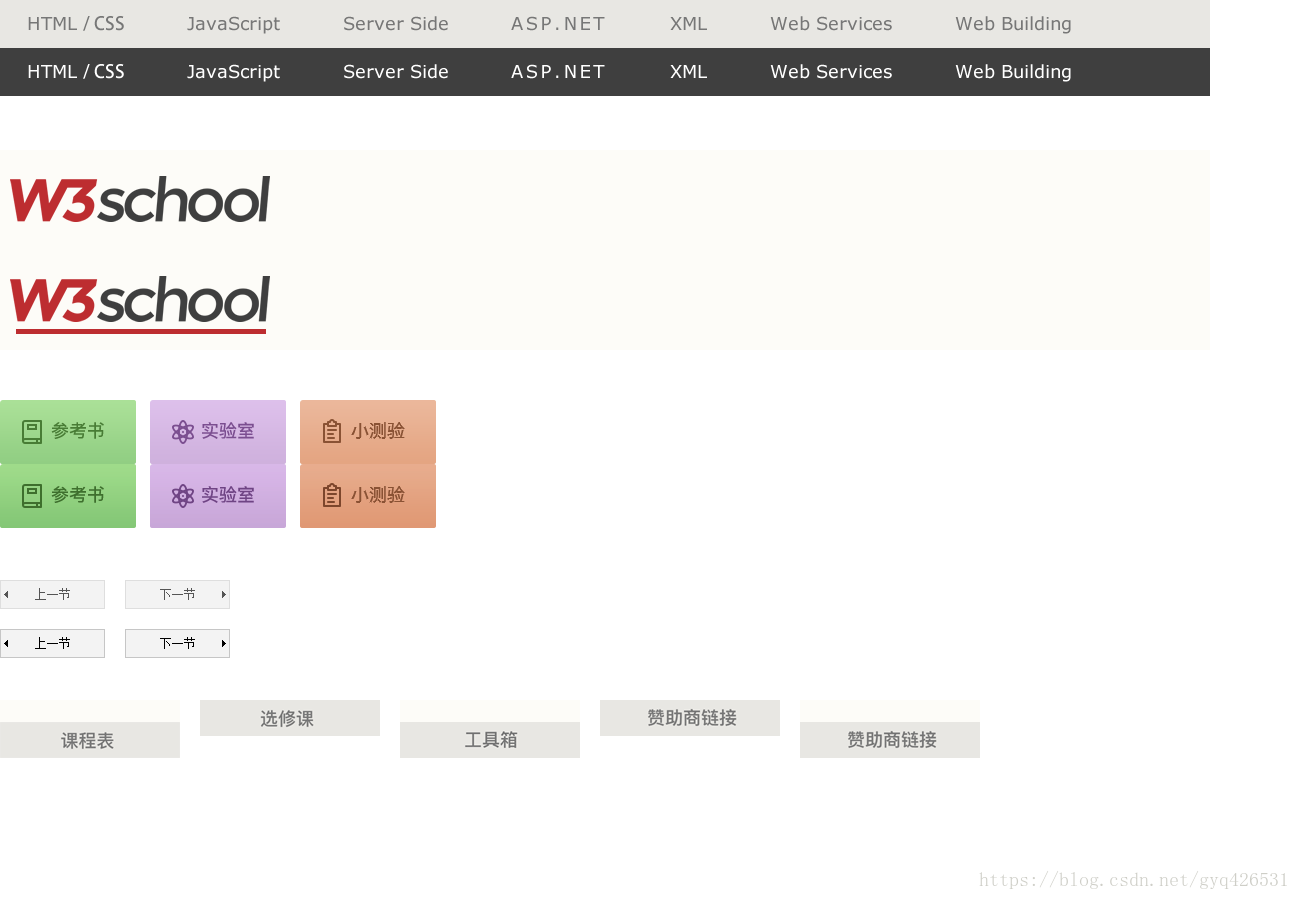The image size is (1300, 900).
Task: Open the lower, darker purple 实验室 button
Action: tap(218, 496)
